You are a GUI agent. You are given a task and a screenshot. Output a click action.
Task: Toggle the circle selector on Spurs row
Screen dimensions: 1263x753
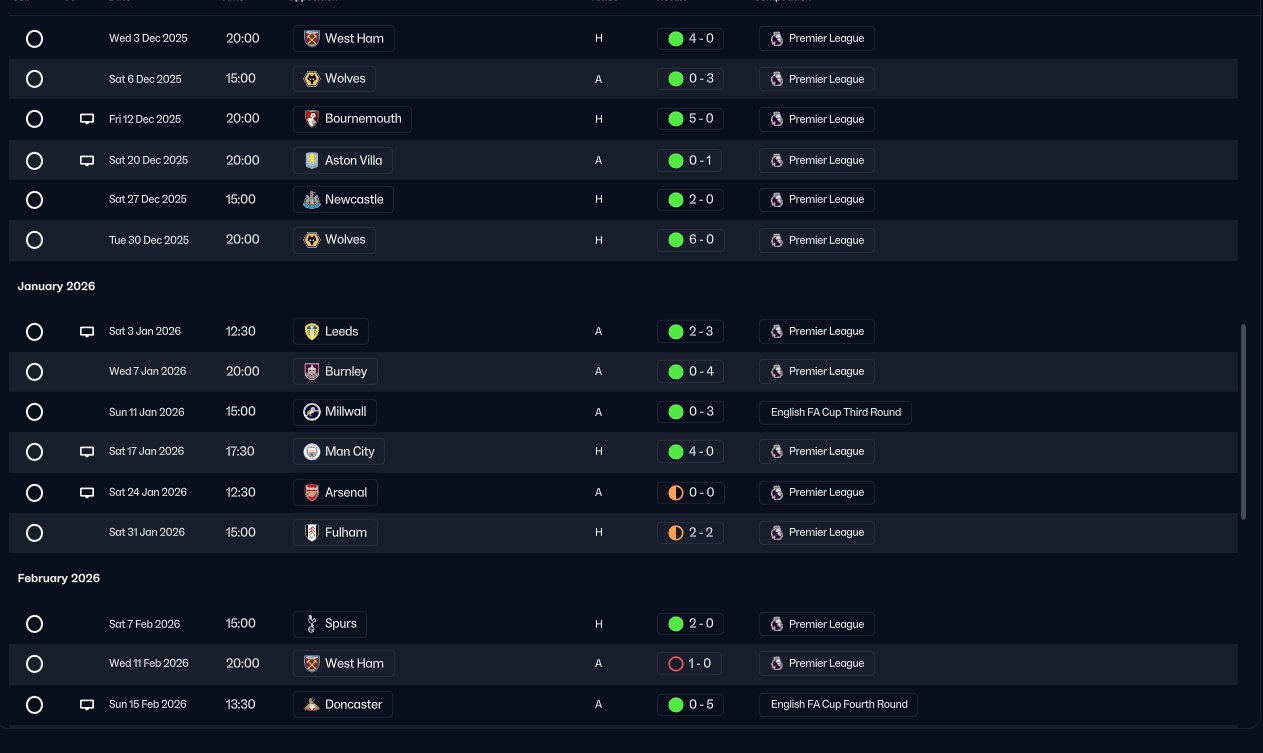point(34,624)
